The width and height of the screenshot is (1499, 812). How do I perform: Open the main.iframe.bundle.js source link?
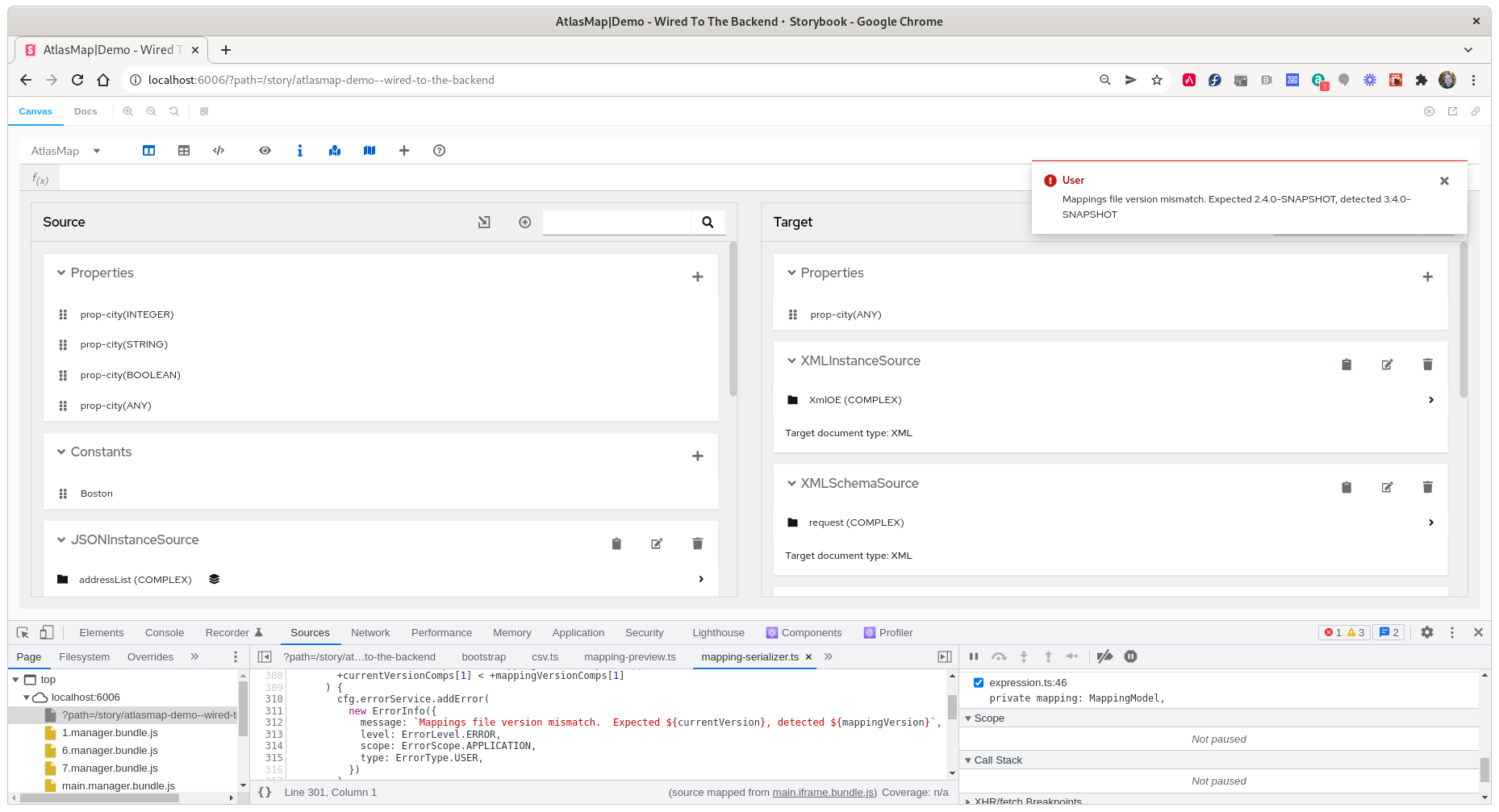click(x=823, y=792)
